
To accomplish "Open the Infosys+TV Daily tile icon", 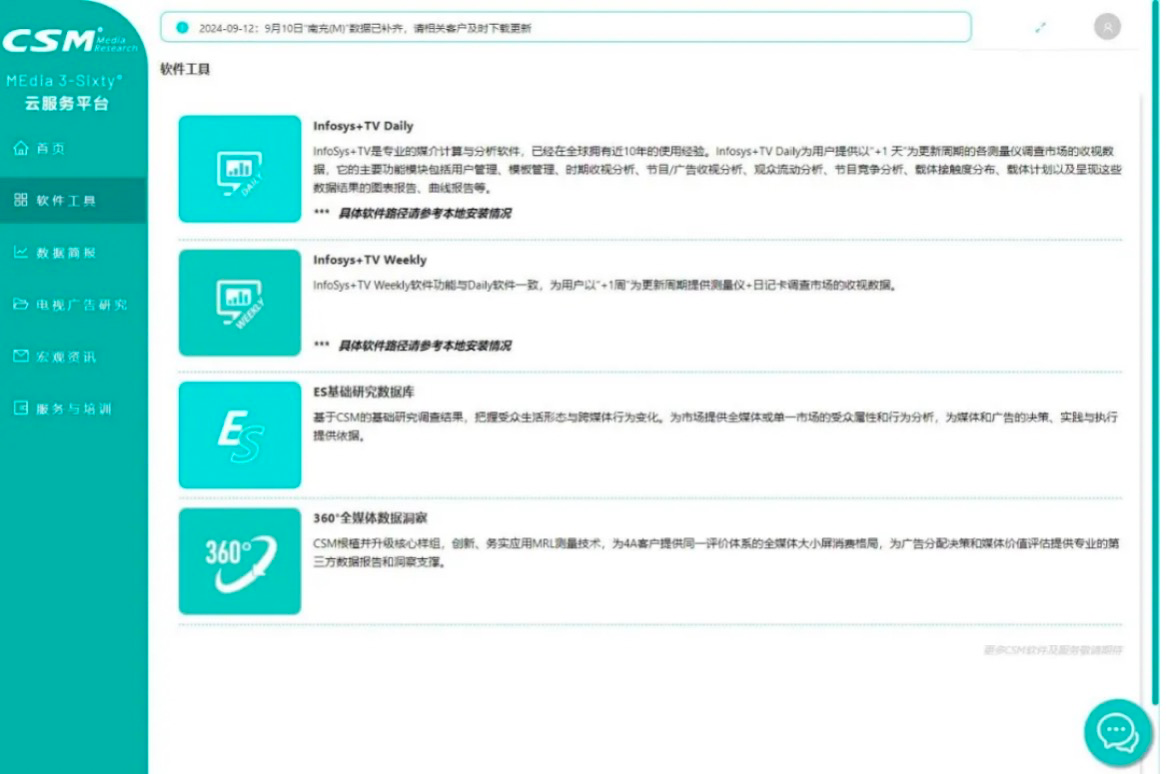I will tap(239, 169).
